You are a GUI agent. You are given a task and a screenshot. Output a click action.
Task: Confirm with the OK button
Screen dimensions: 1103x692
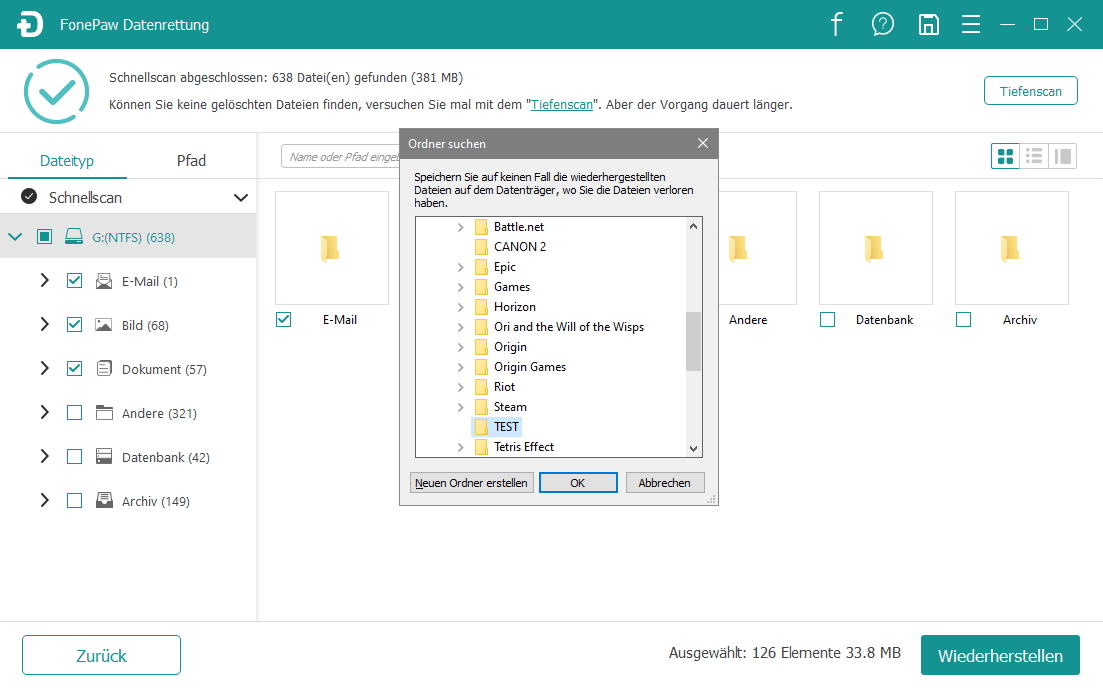578,482
